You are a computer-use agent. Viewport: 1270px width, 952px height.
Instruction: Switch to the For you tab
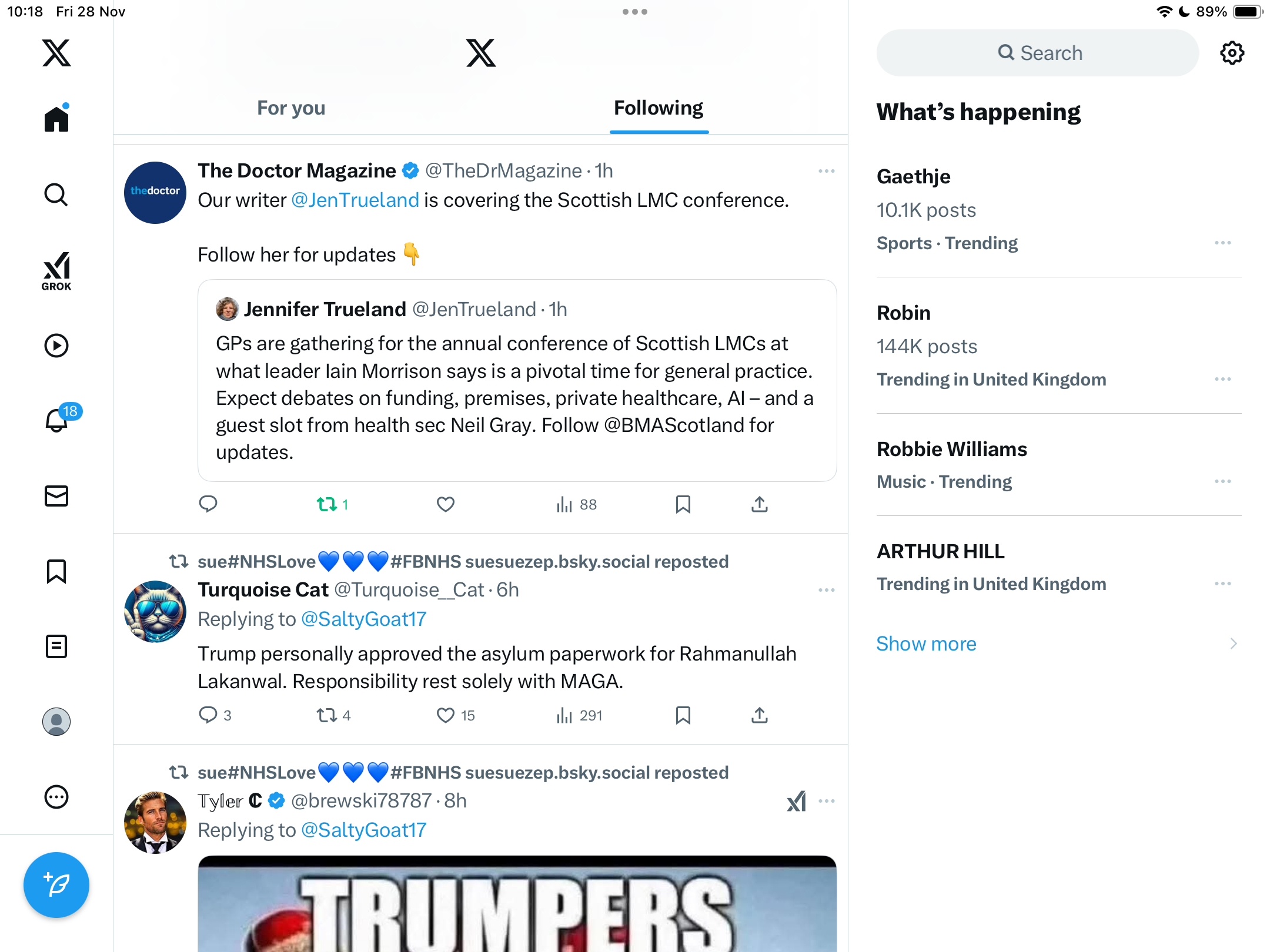pos(291,108)
